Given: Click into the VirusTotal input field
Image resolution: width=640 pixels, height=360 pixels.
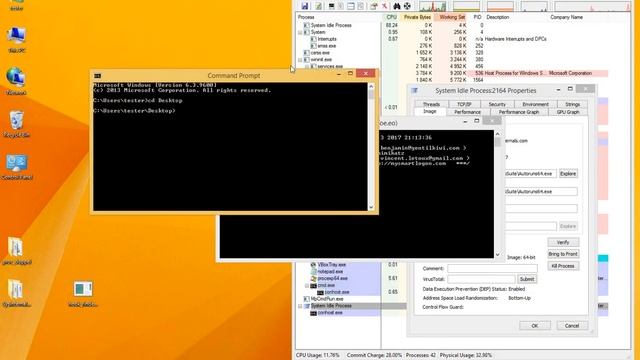Looking at the screenshot, I should click(x=481, y=279).
